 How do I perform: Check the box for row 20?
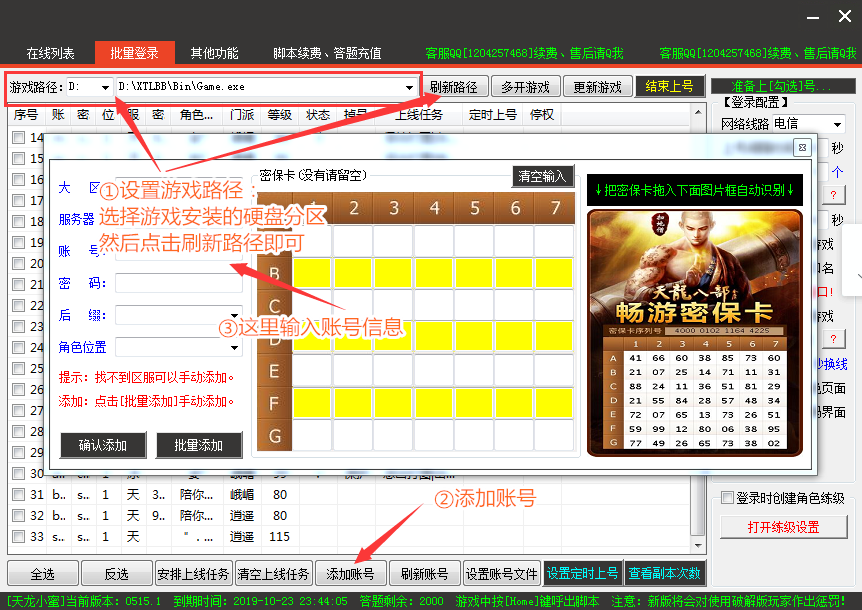(x=19, y=263)
